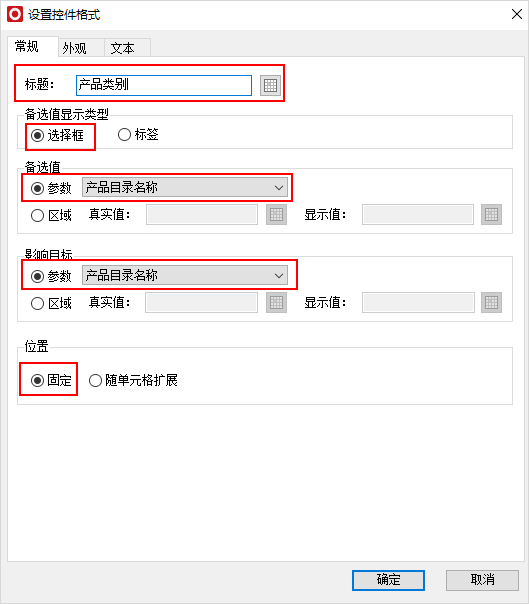Click the cell picker icon beside 标题 field

(270, 85)
